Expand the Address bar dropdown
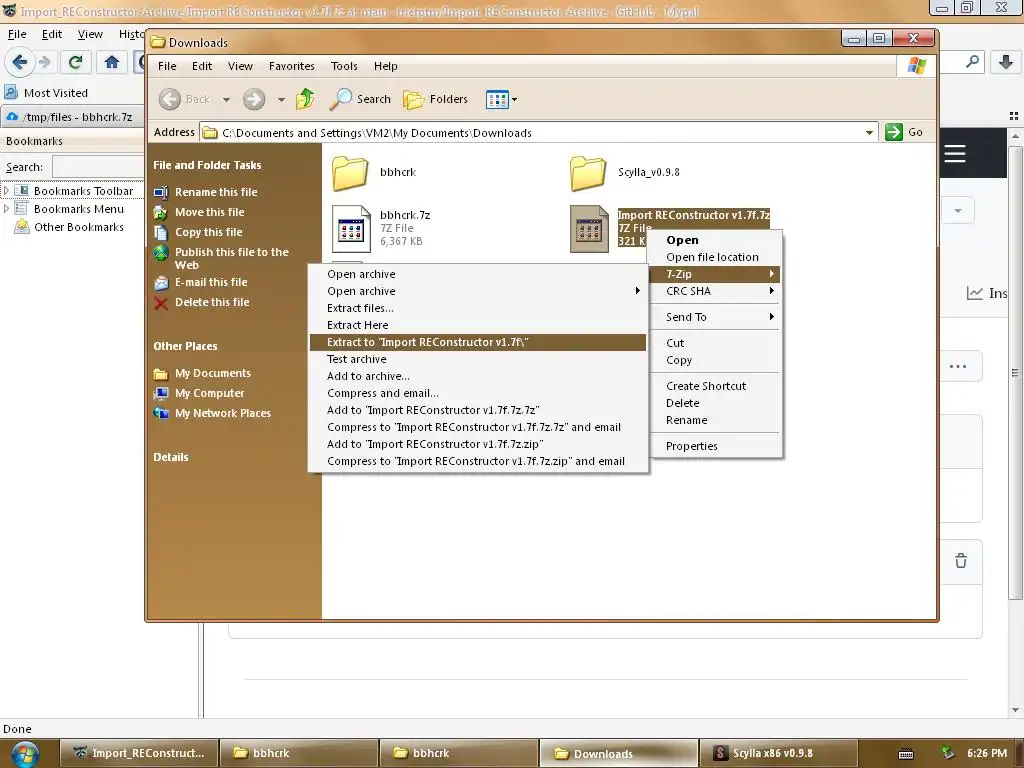This screenshot has height=768, width=1024. 869,133
